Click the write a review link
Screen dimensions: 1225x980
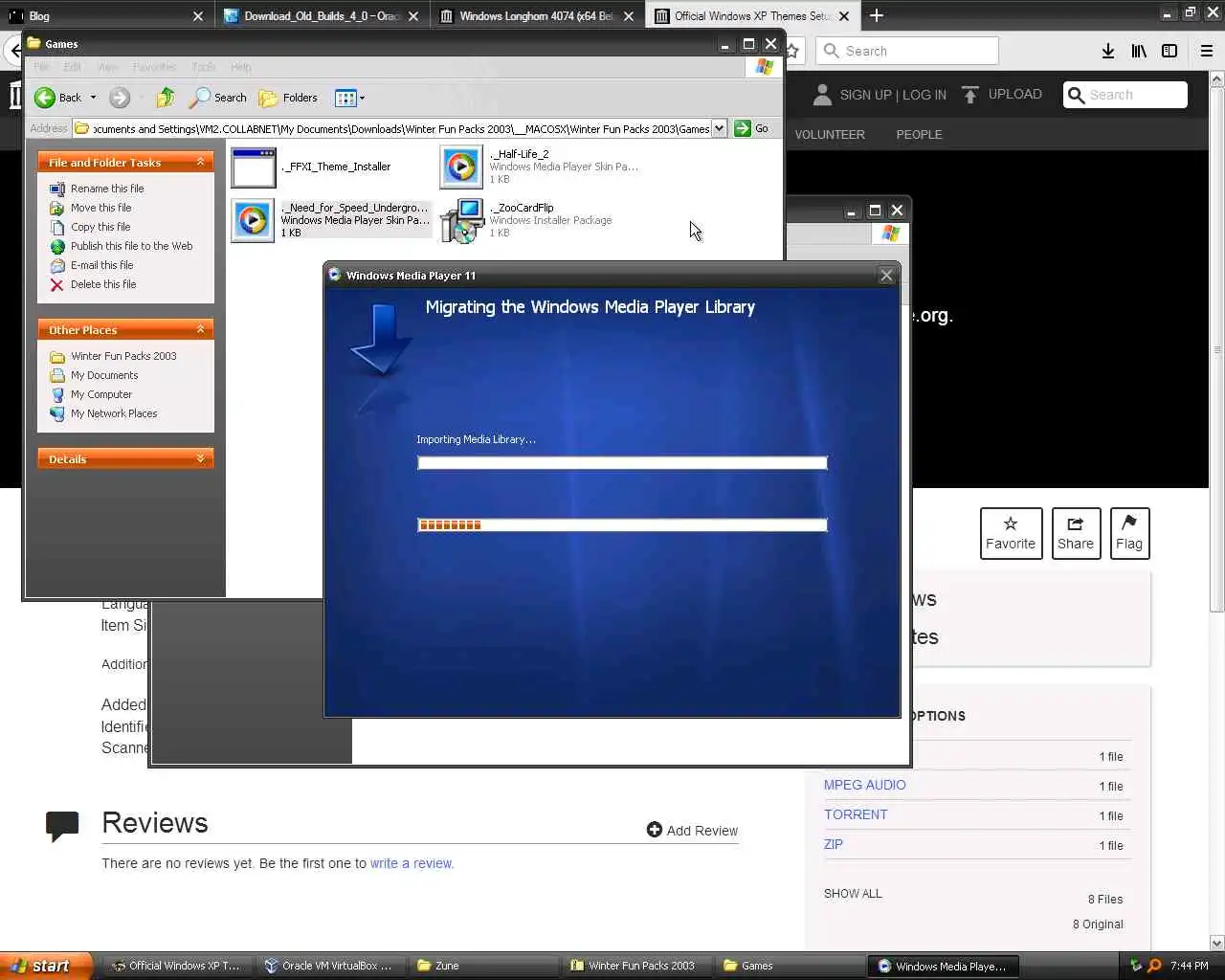412,863
